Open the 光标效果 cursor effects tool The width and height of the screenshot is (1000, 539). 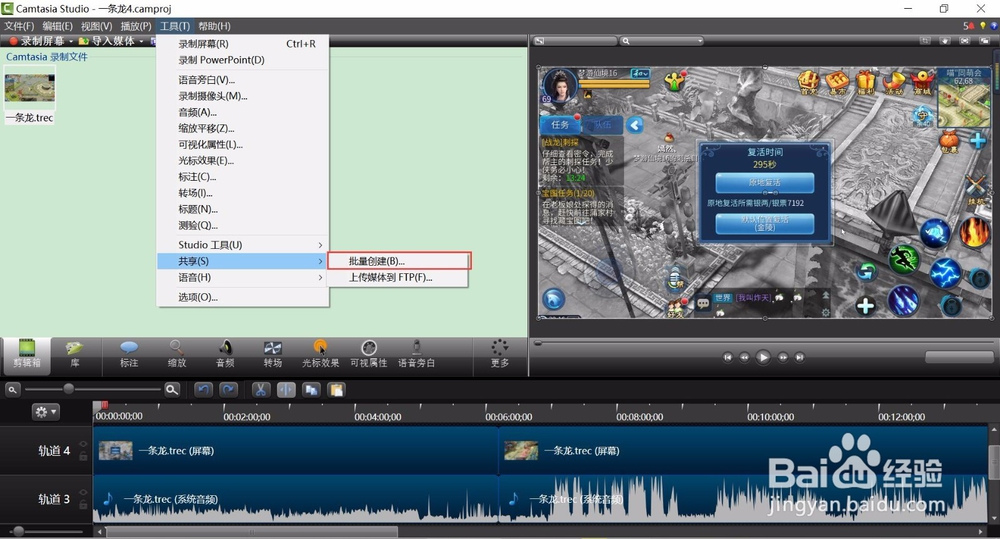320,354
